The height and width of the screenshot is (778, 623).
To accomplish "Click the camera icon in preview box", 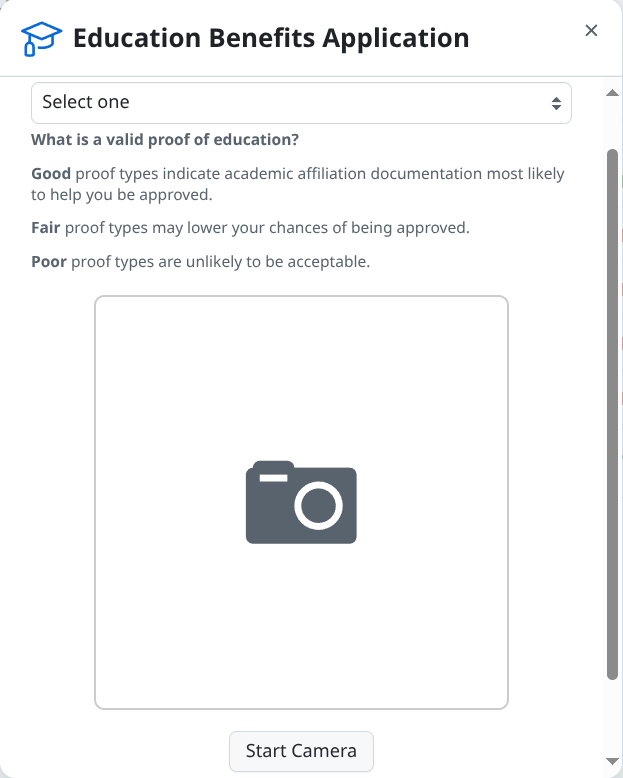I will pos(301,502).
